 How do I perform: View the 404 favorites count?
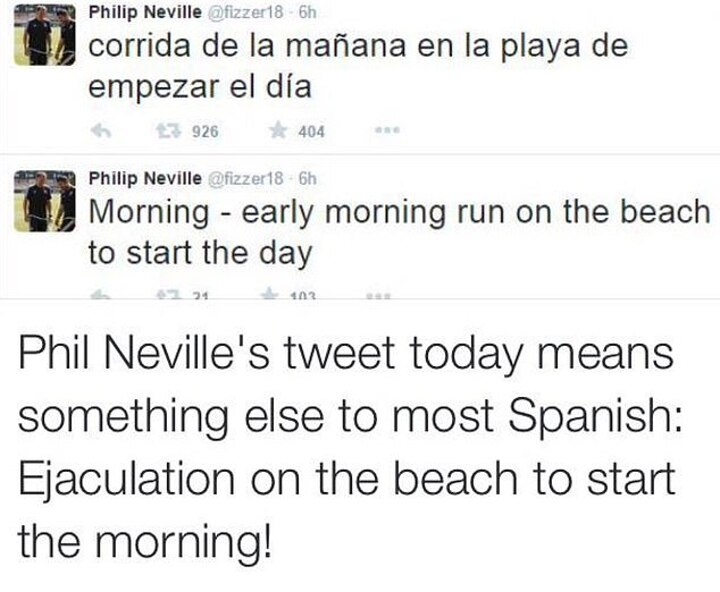coord(312,130)
